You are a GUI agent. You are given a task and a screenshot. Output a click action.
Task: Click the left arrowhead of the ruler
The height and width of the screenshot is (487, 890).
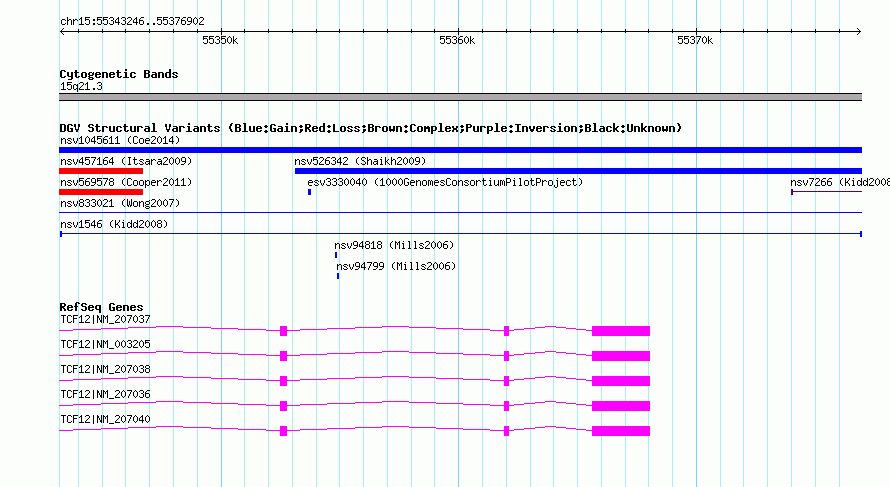click(x=62, y=31)
